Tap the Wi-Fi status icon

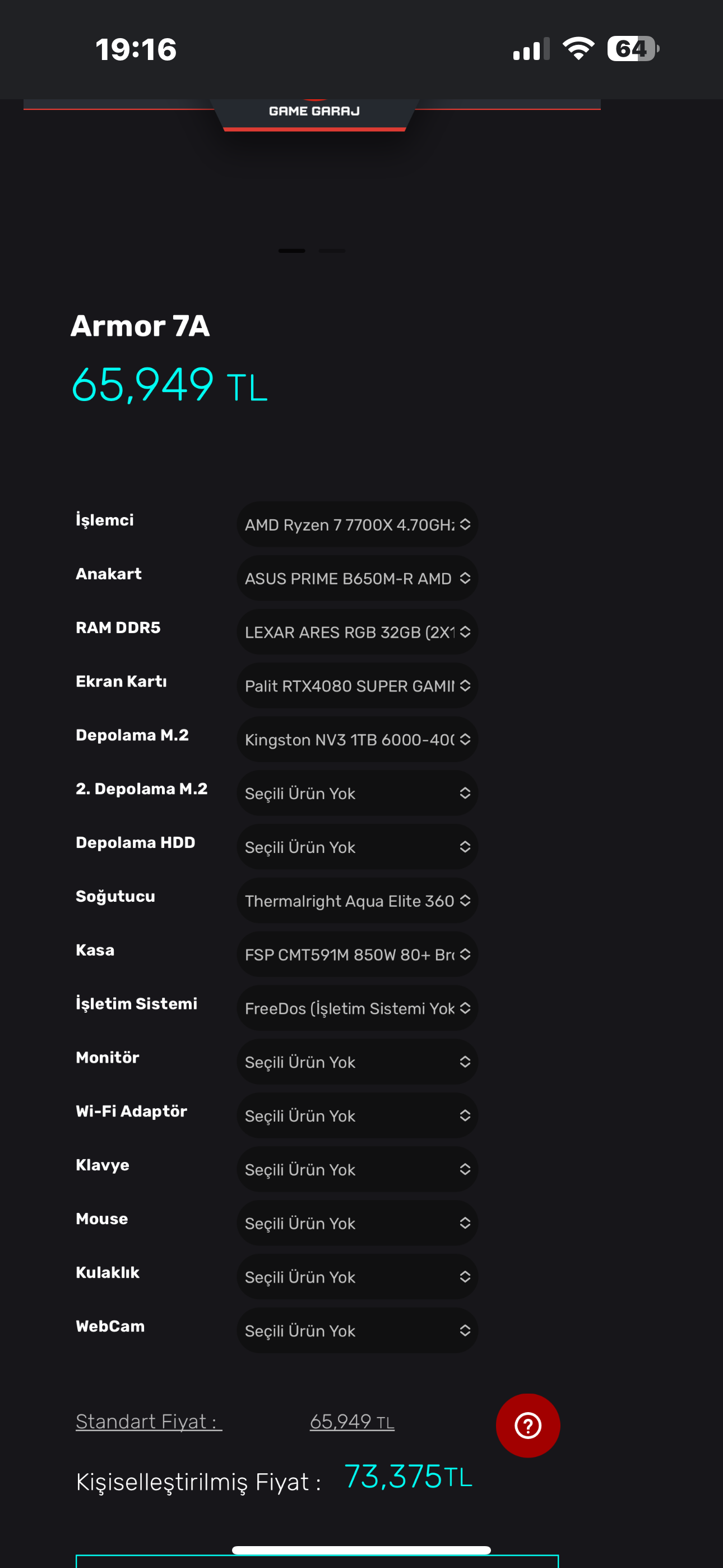coord(578,49)
